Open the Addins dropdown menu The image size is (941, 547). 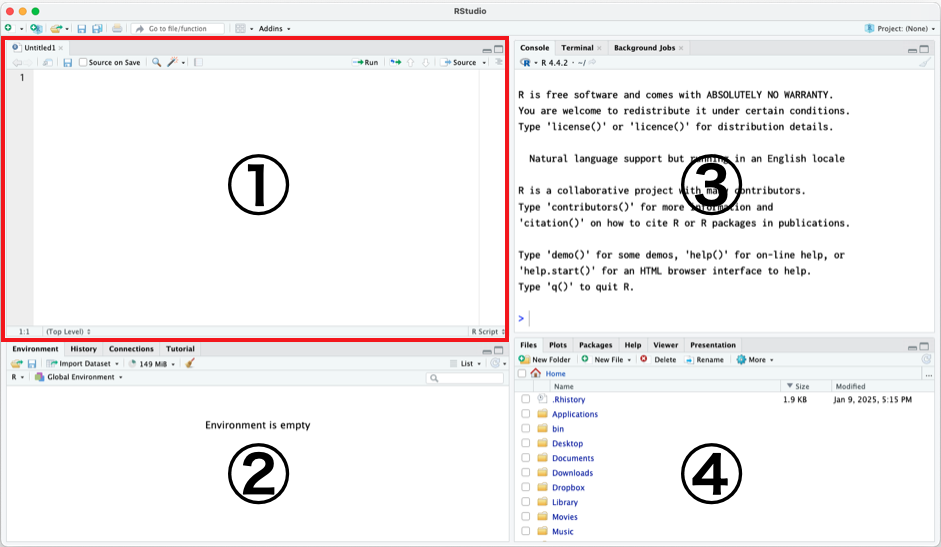coord(274,28)
